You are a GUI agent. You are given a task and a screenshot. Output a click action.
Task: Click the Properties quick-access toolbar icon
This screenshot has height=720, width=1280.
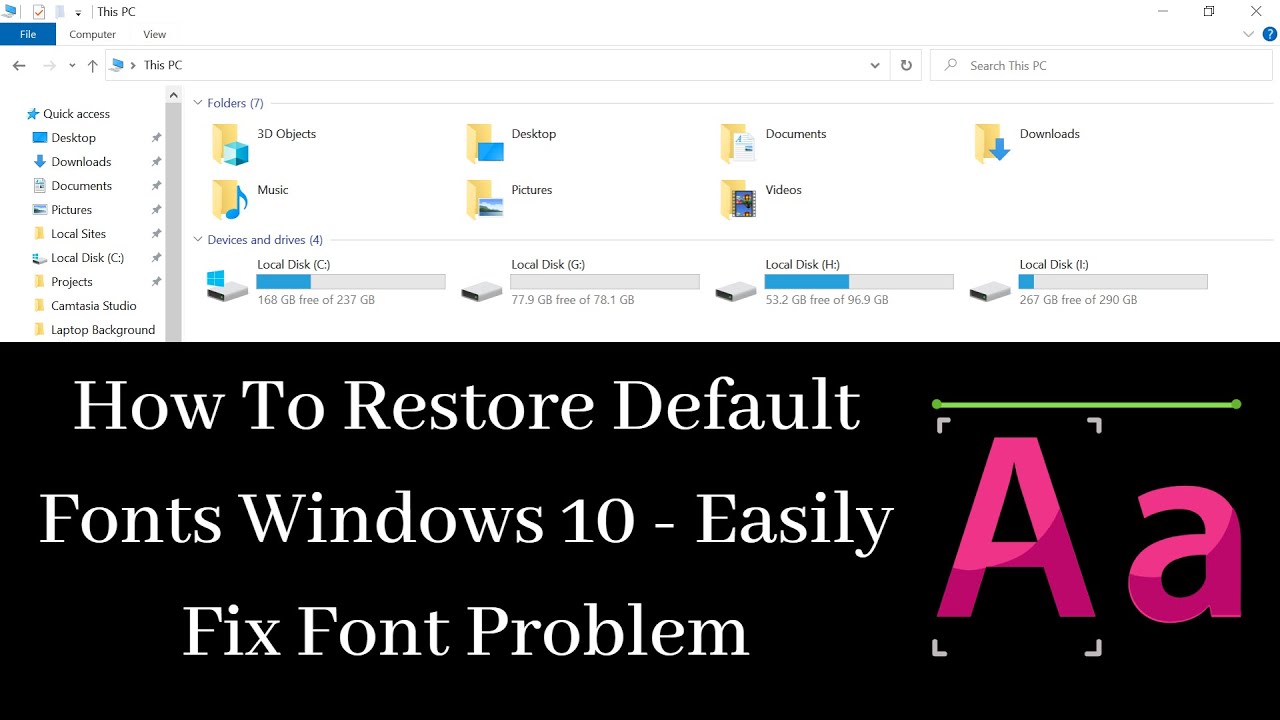[39, 12]
